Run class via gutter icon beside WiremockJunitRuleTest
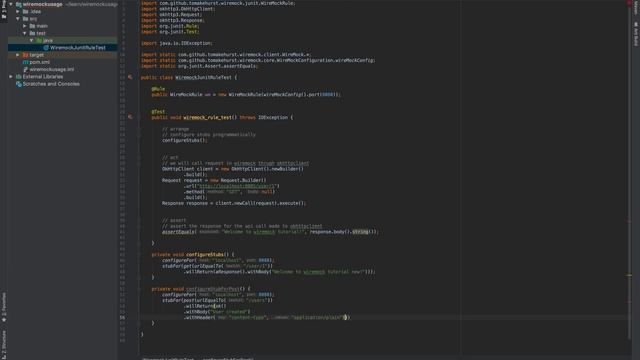Image resolution: width=640 pixels, height=360 pixels. pyautogui.click(x=130, y=77)
